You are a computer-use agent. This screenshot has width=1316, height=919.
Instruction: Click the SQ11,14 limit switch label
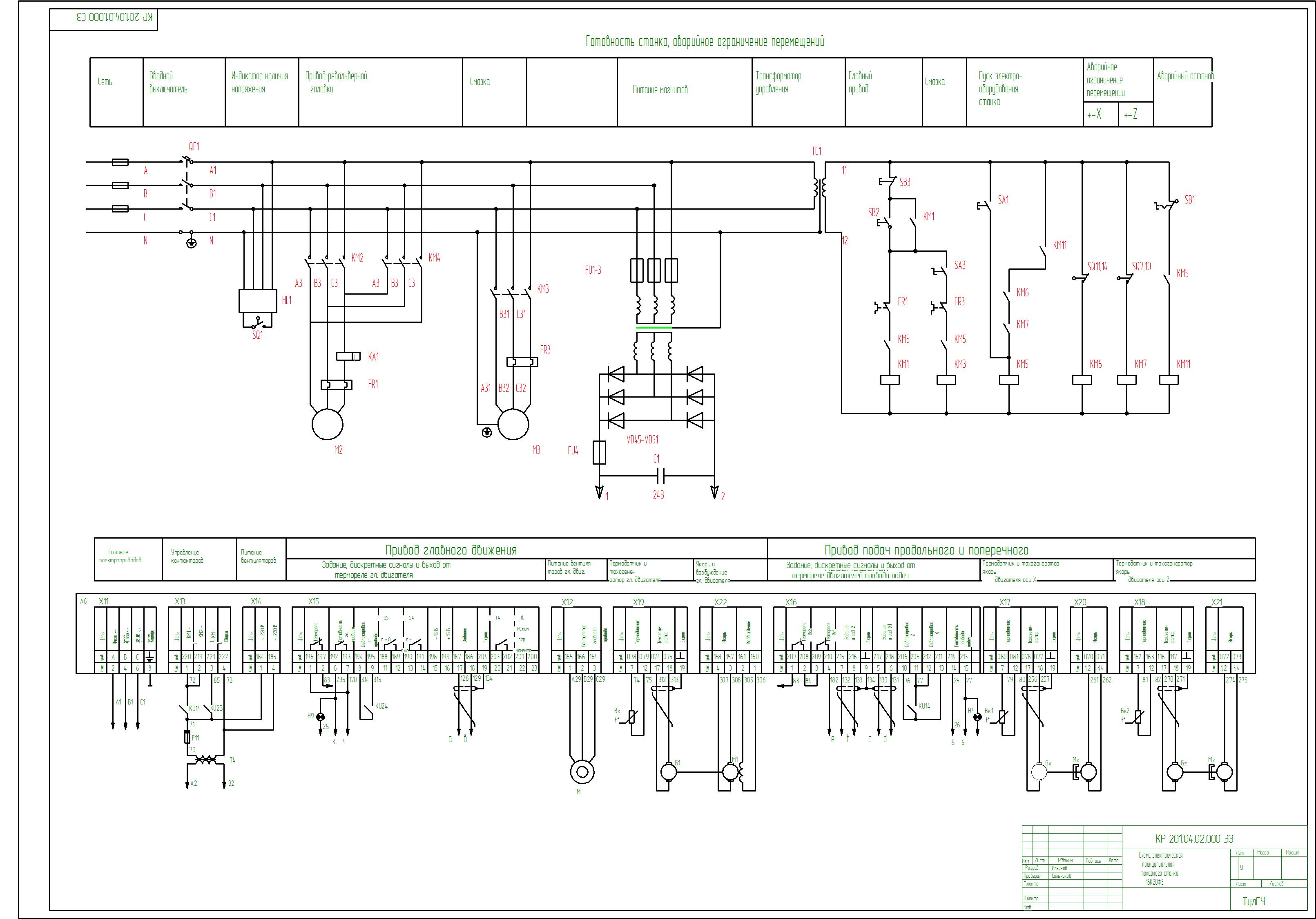tap(1097, 266)
